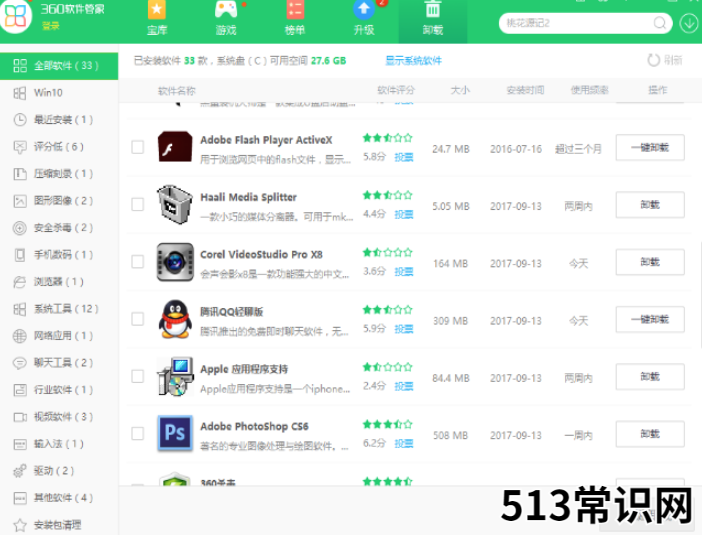Screen dimensions: 702x536
Task: Tick the Corel VideoStudio Pro X8 checkbox
Action: [137, 262]
